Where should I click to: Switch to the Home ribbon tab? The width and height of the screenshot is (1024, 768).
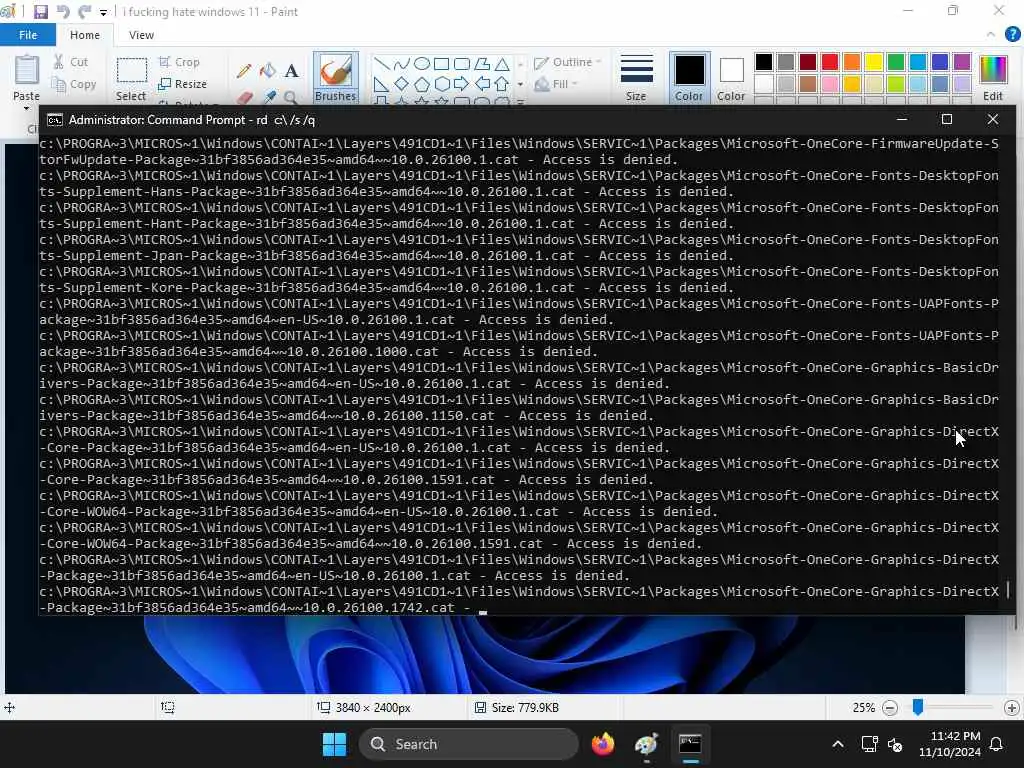pyautogui.click(x=85, y=35)
